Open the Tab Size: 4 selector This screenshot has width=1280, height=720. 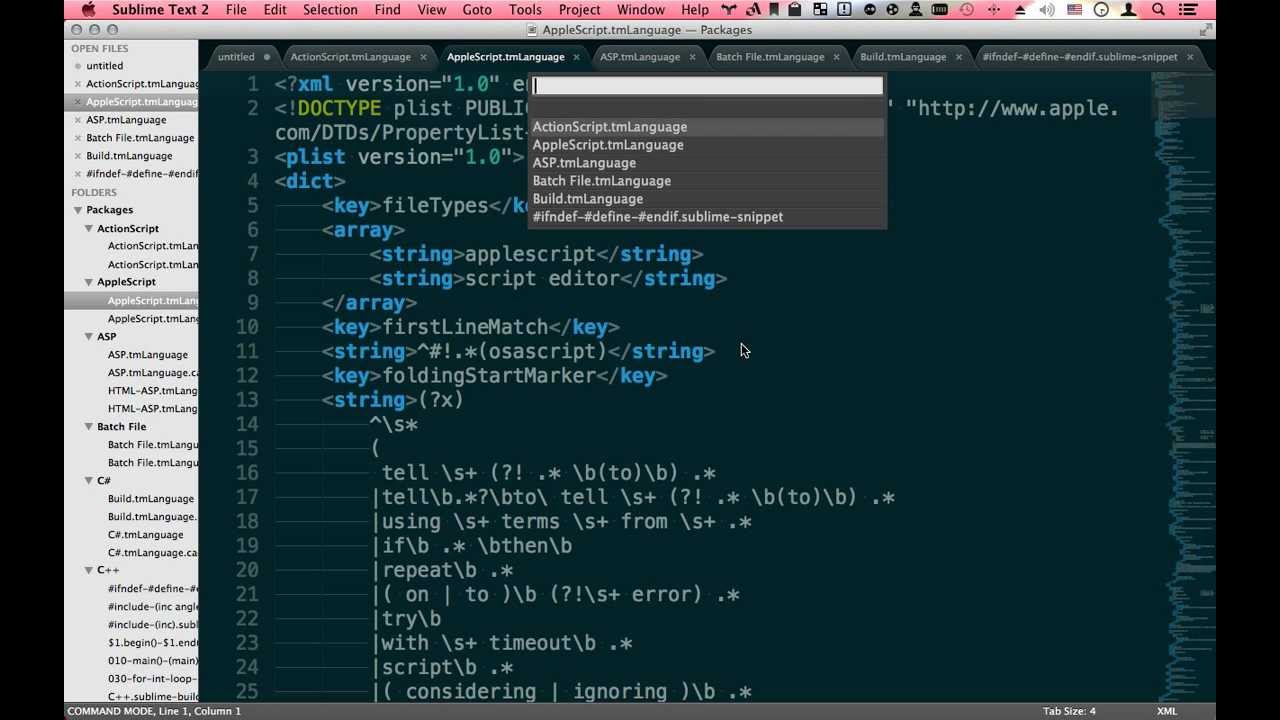tap(1069, 711)
